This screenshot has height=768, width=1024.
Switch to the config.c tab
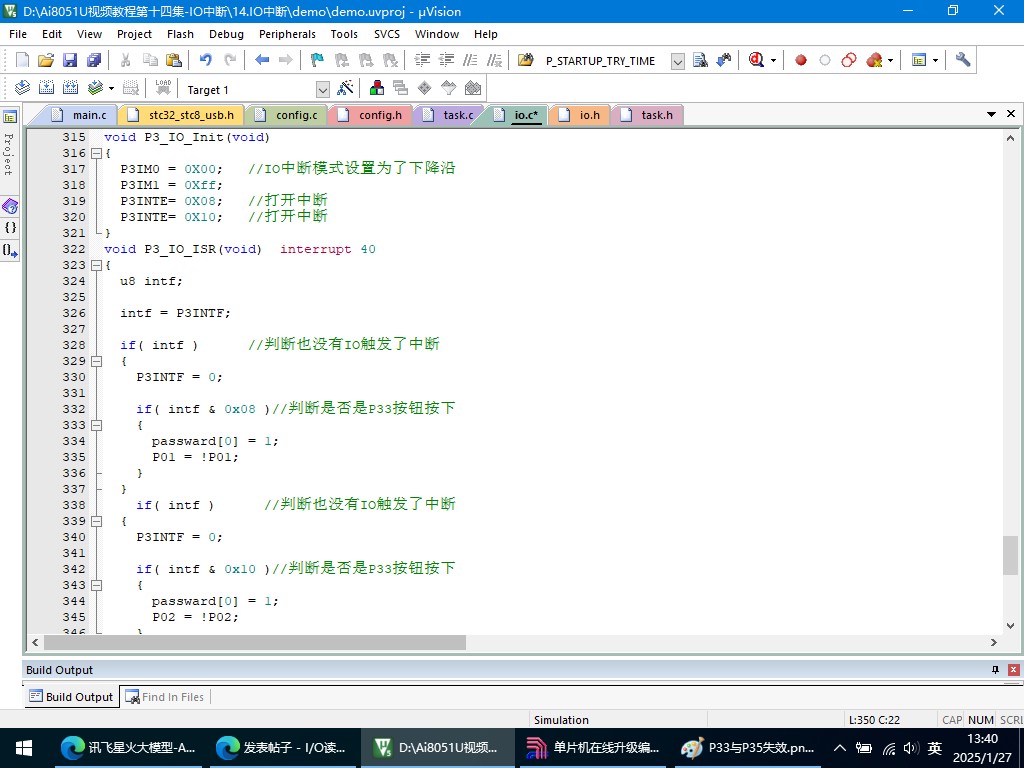(287, 115)
